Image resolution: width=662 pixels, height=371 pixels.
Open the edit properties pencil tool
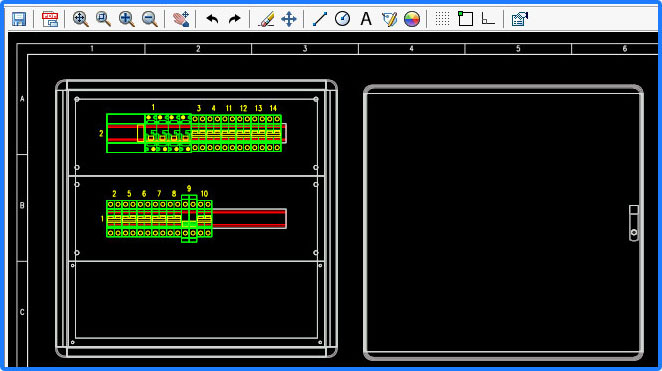pyautogui.click(x=389, y=19)
